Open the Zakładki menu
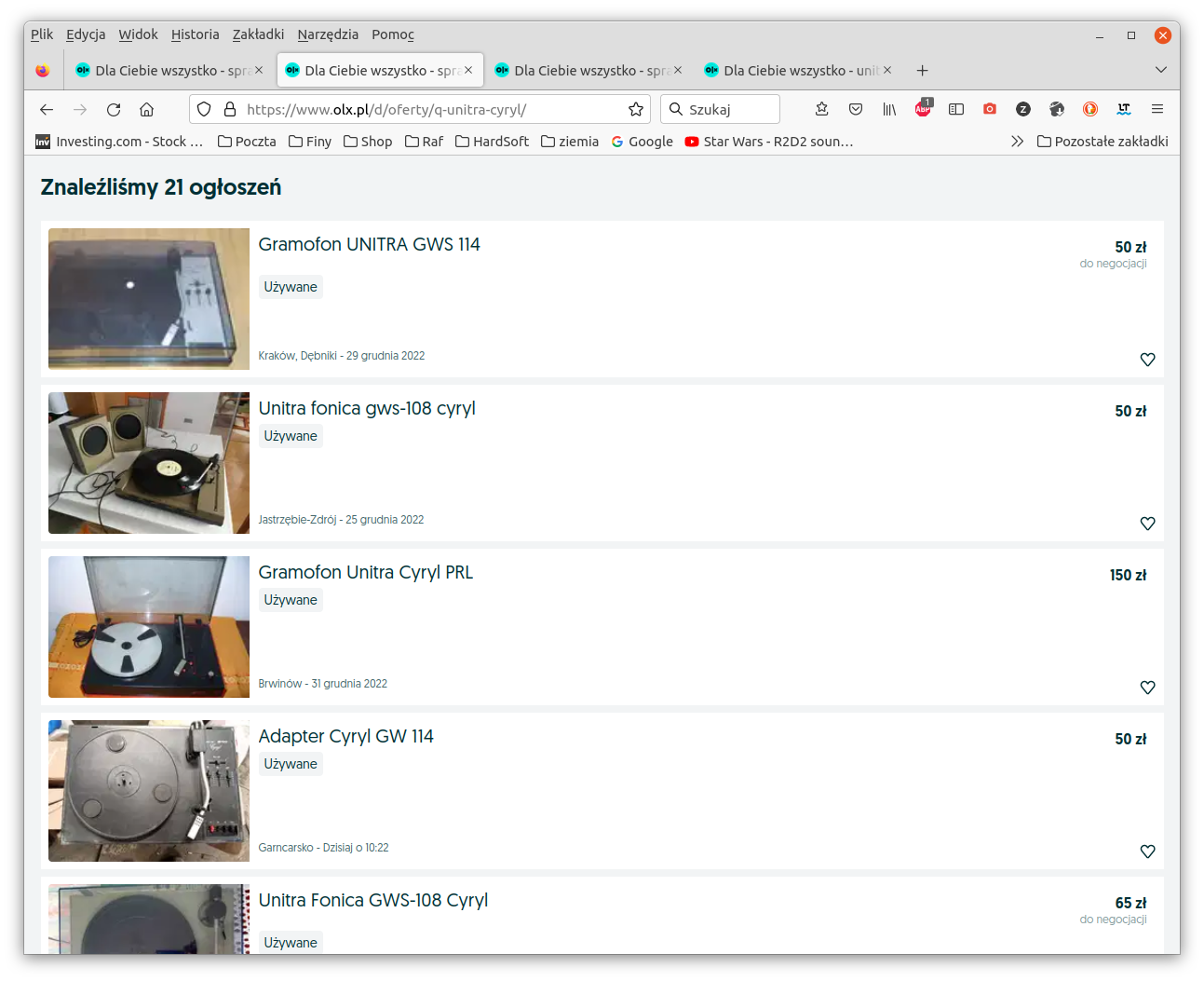This screenshot has height=981, width=1204. (x=258, y=34)
